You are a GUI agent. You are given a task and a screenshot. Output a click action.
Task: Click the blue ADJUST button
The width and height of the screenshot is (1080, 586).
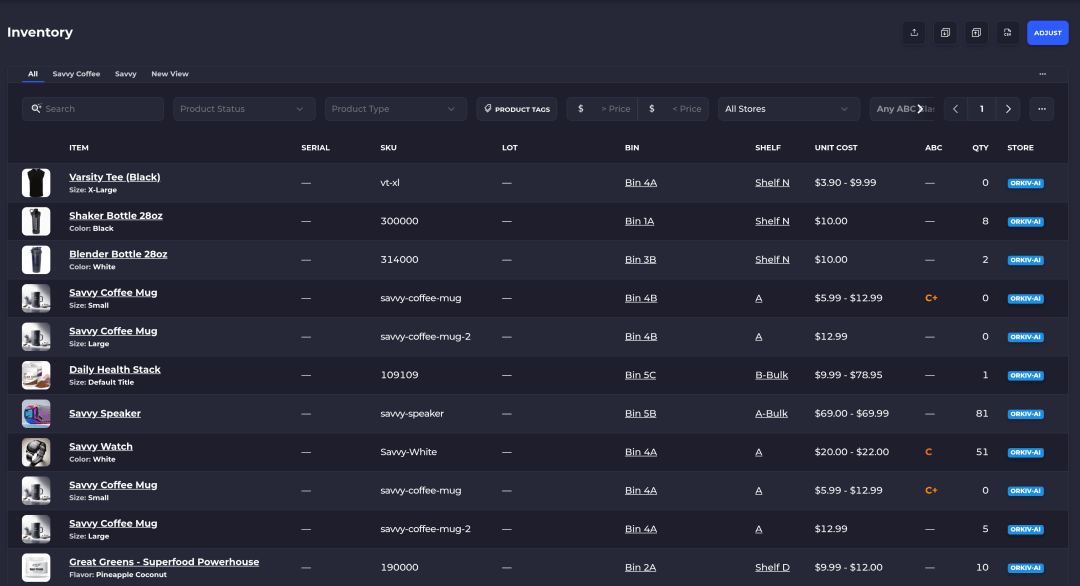tap(1048, 32)
